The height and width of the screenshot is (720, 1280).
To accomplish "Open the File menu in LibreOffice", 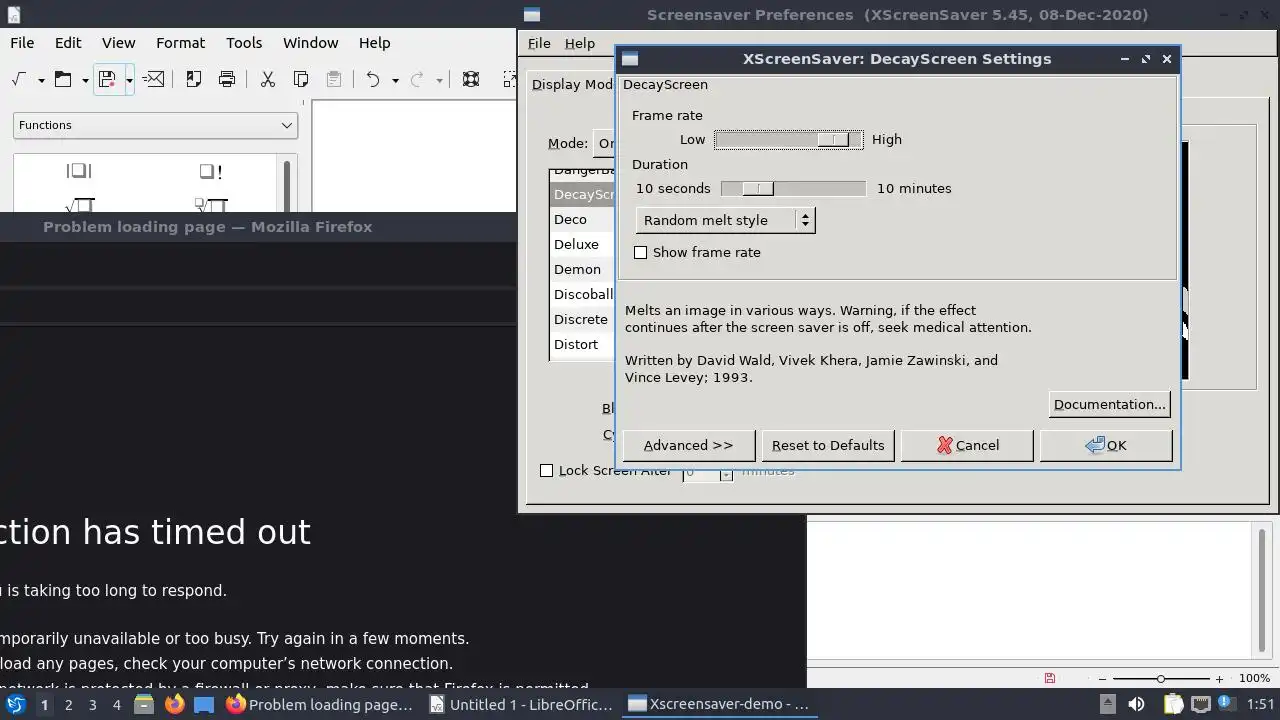I will coord(22,43).
